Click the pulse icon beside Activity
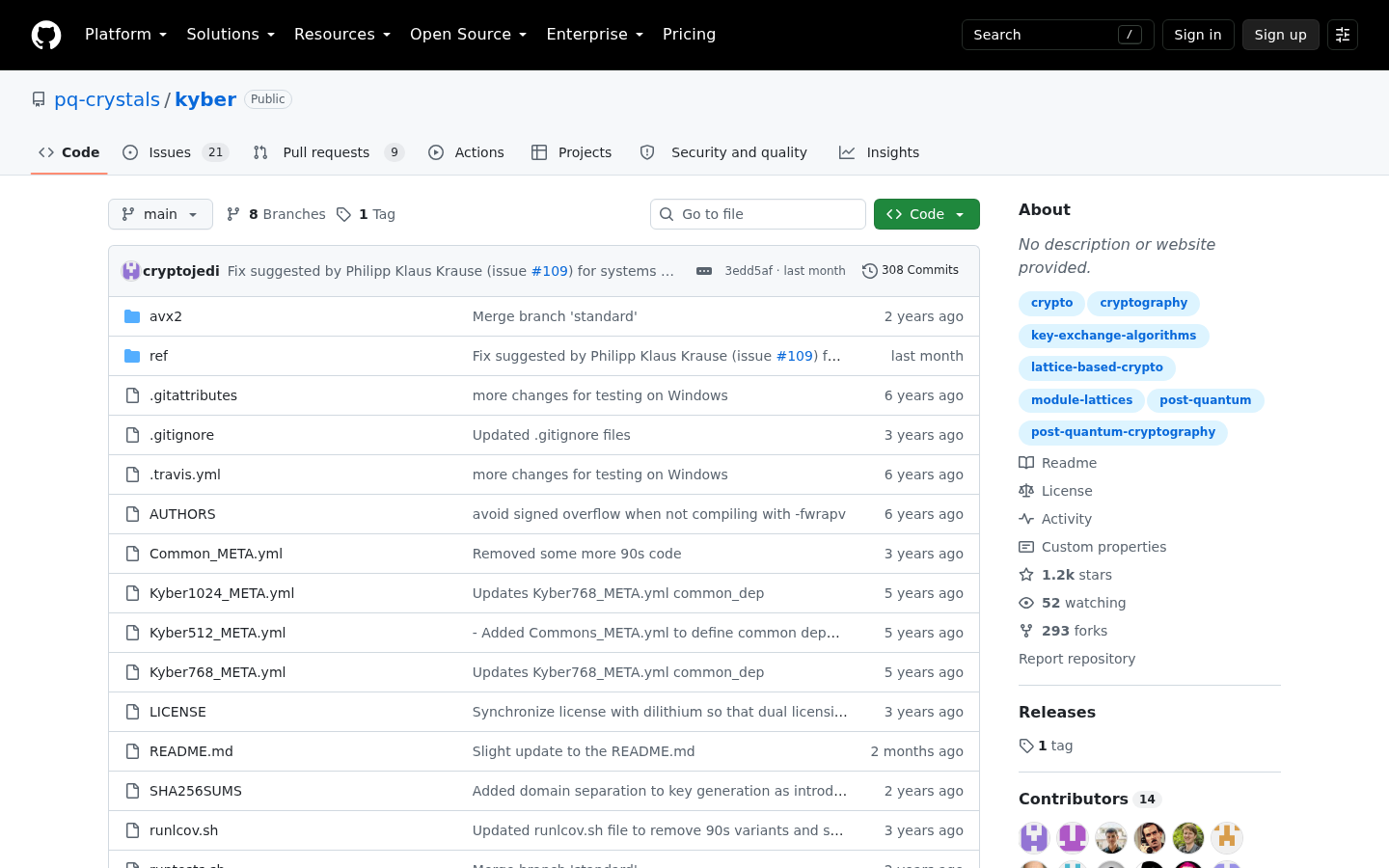 coord(1026,519)
